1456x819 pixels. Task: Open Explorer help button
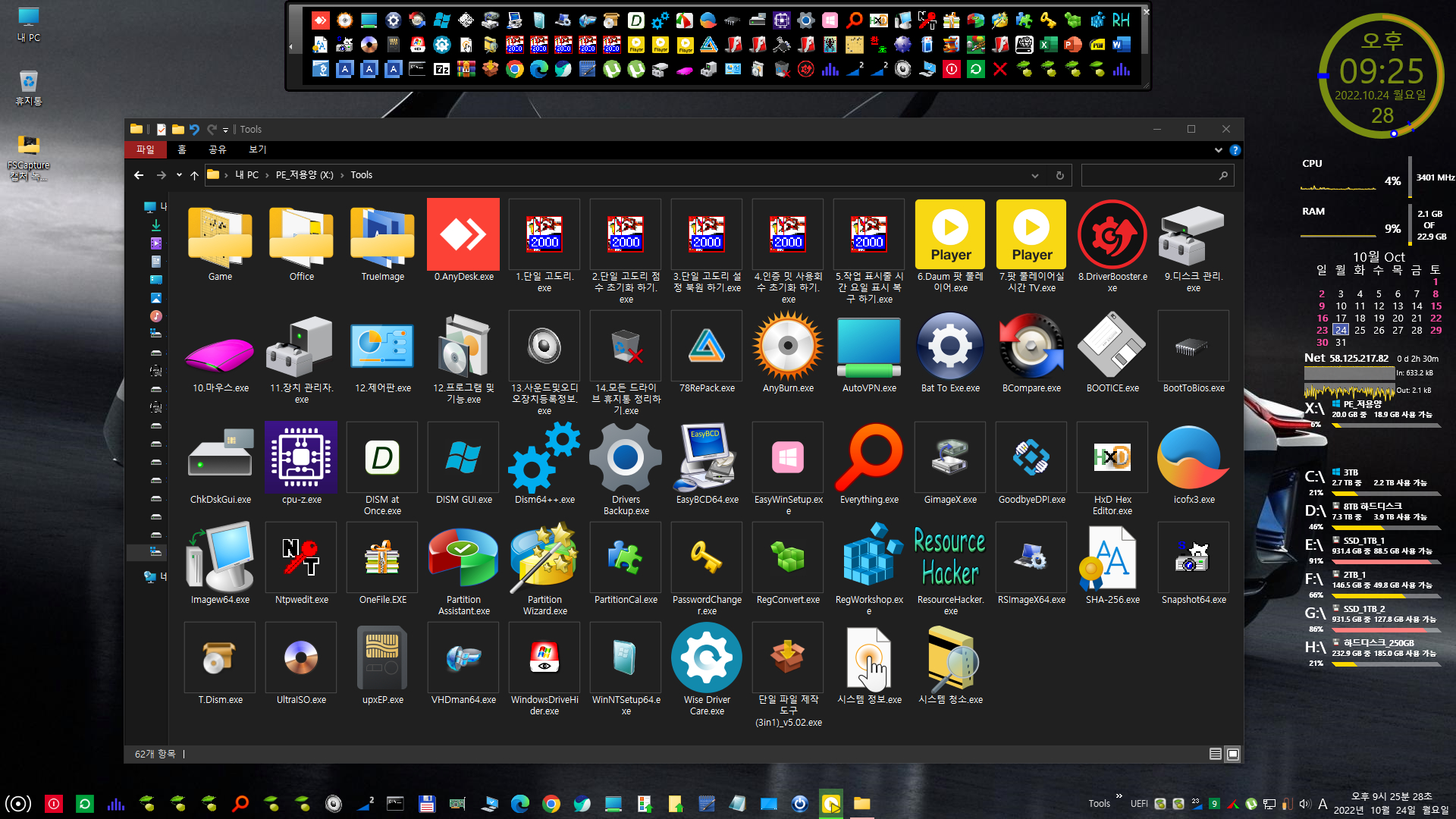click(x=1235, y=150)
